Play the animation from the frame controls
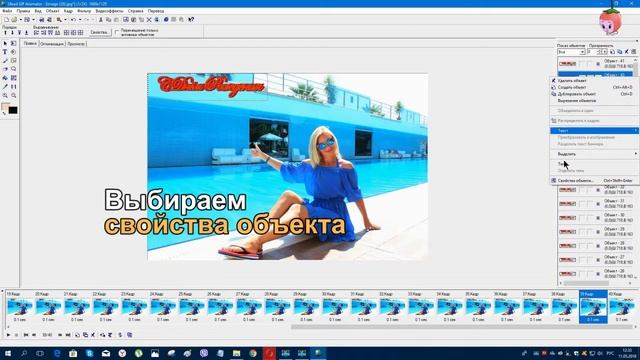This screenshot has width=640, height=360. click(8, 335)
